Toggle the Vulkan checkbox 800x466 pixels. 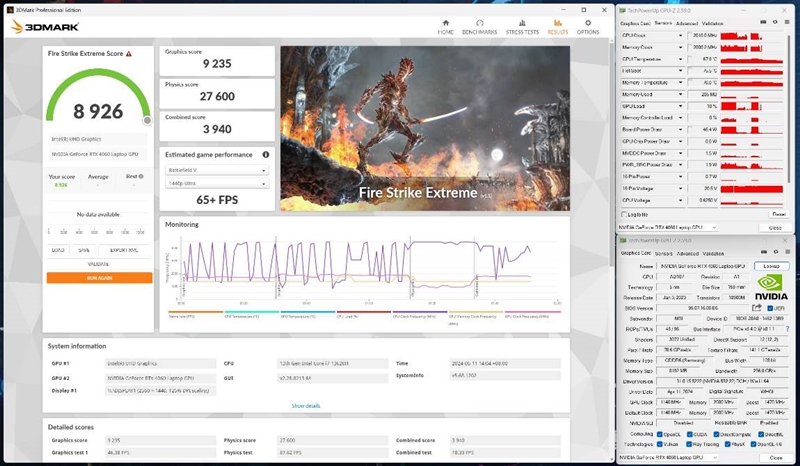(659, 444)
